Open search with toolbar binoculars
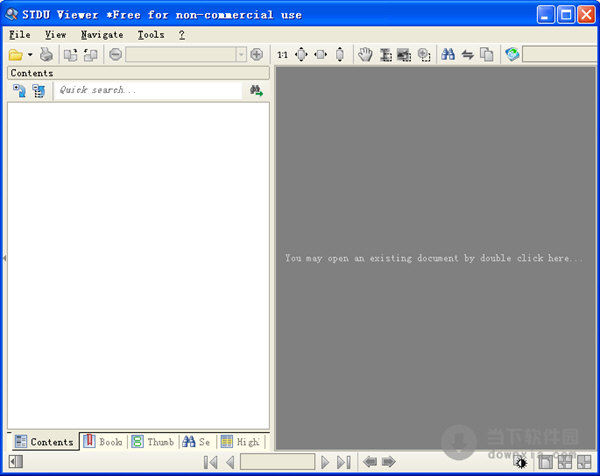600x476 pixels. pos(448,54)
